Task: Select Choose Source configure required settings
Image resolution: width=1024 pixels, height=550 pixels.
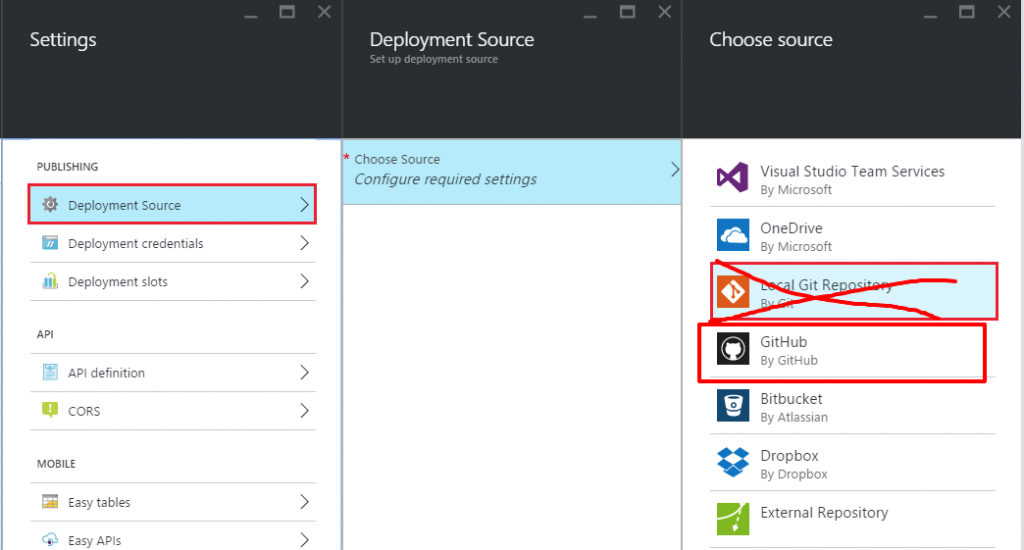Action: pyautogui.click(x=512, y=172)
